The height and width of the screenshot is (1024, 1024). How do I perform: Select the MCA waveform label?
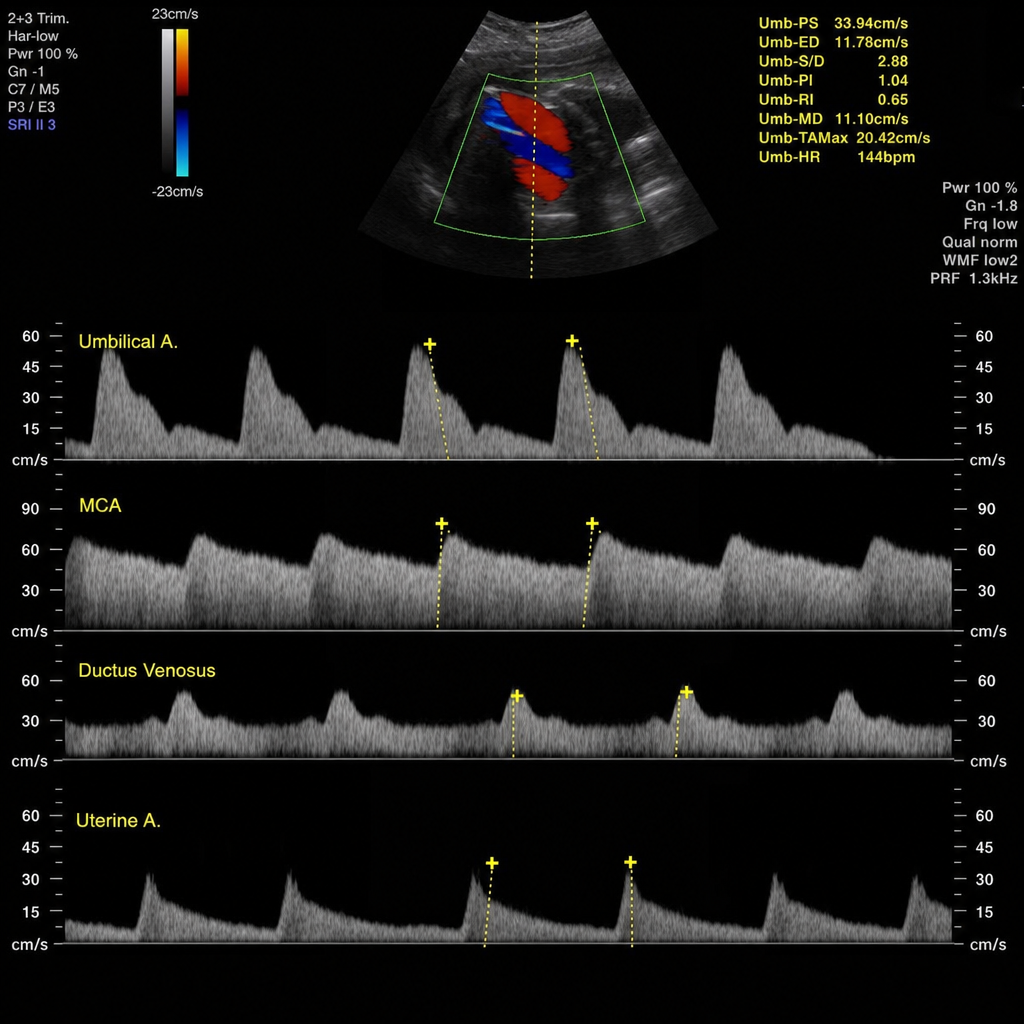click(x=100, y=505)
